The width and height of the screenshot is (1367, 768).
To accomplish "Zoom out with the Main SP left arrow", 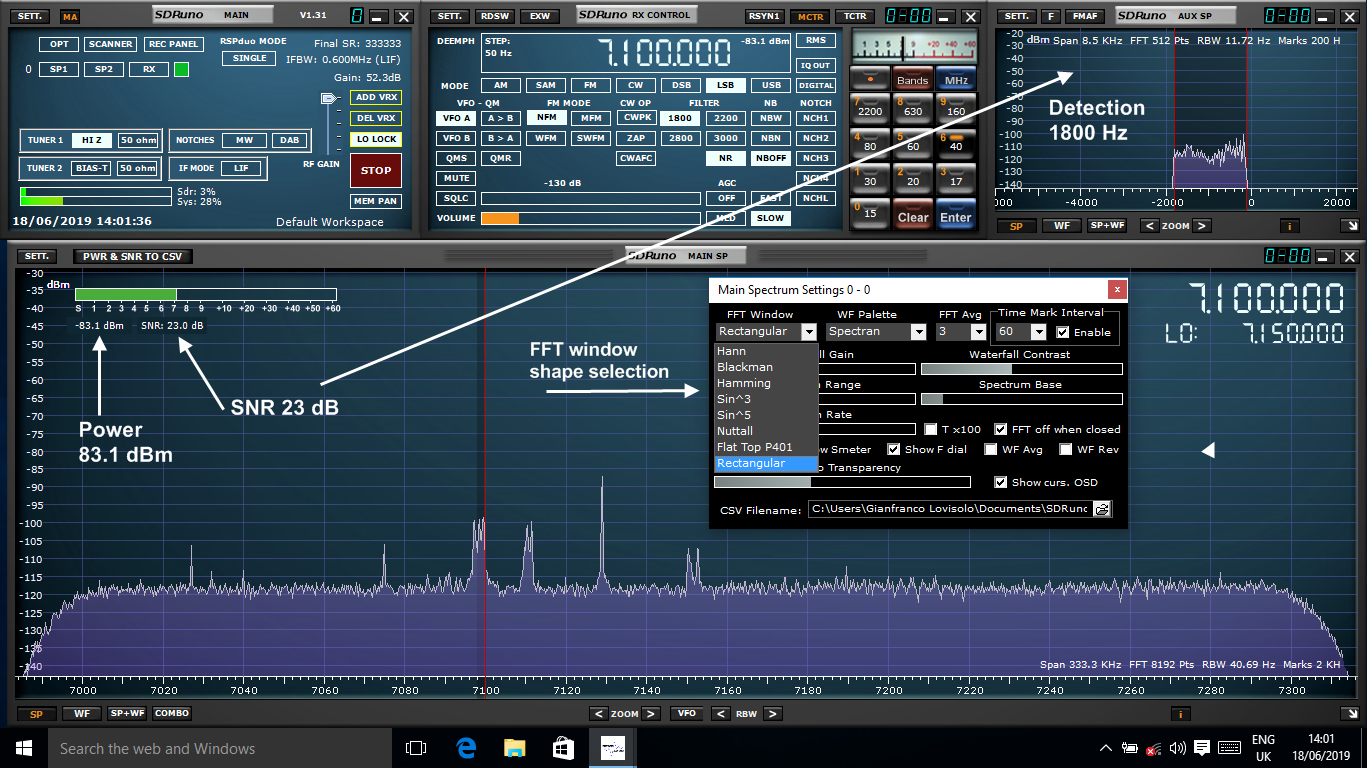I will [x=598, y=714].
